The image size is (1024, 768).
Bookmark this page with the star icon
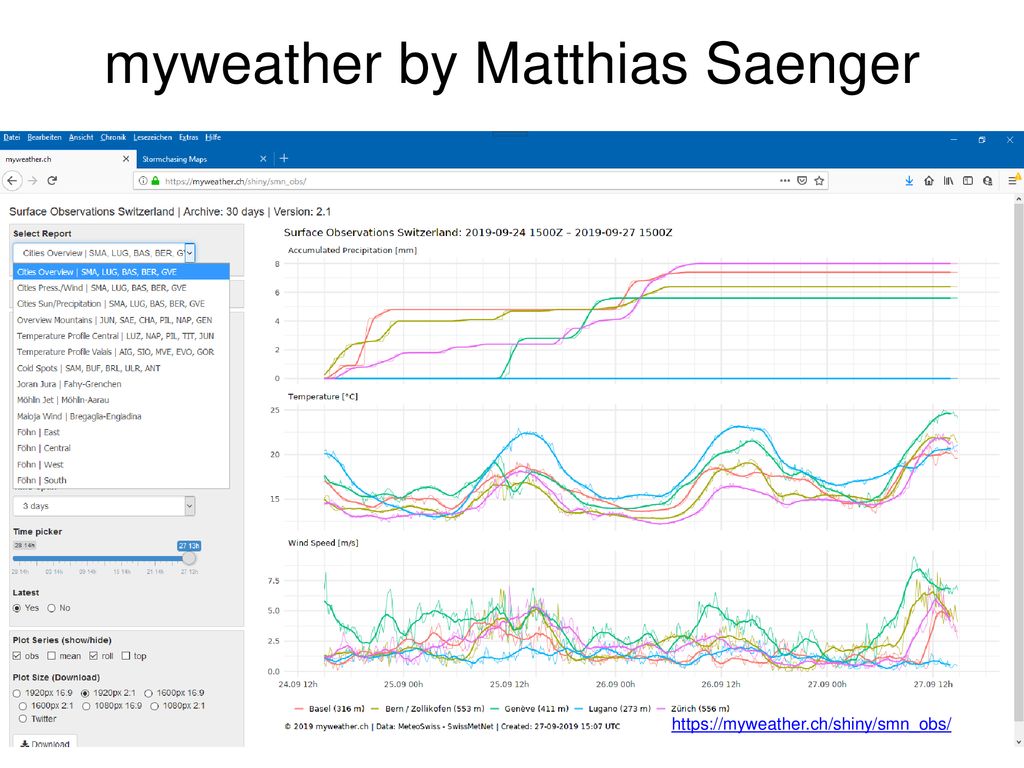pos(819,181)
